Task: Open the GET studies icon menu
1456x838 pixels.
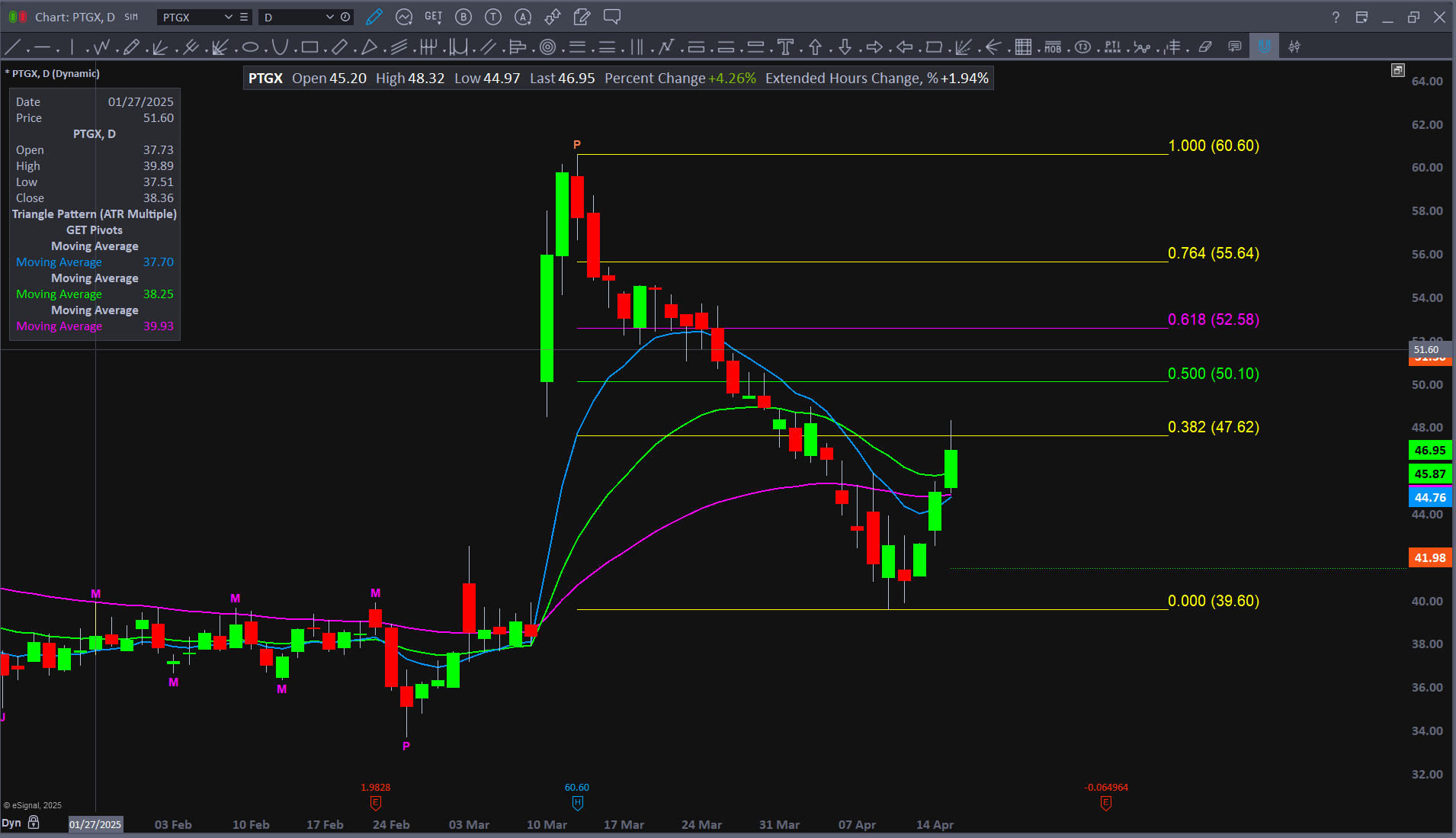Action: tap(433, 17)
